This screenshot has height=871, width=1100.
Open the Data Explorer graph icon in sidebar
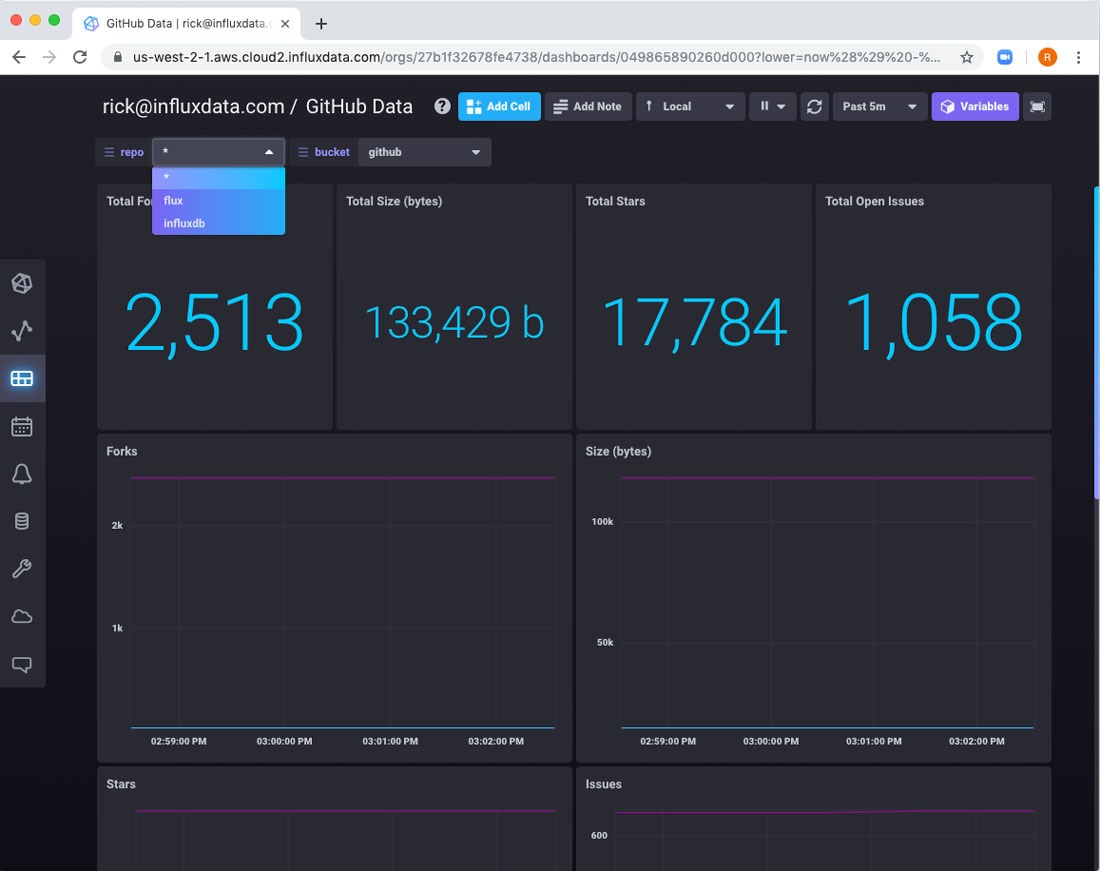click(22, 331)
